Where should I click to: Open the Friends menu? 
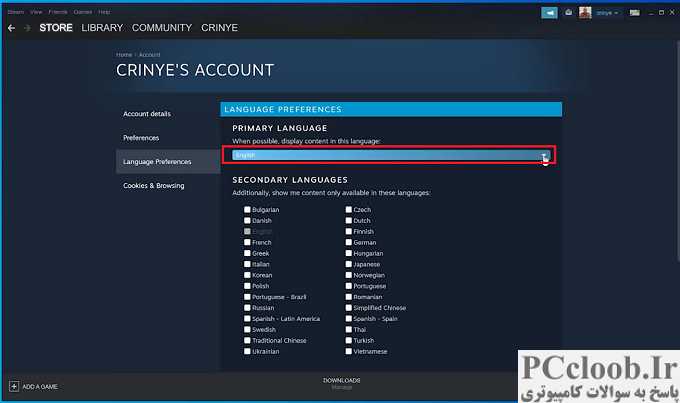click(58, 12)
